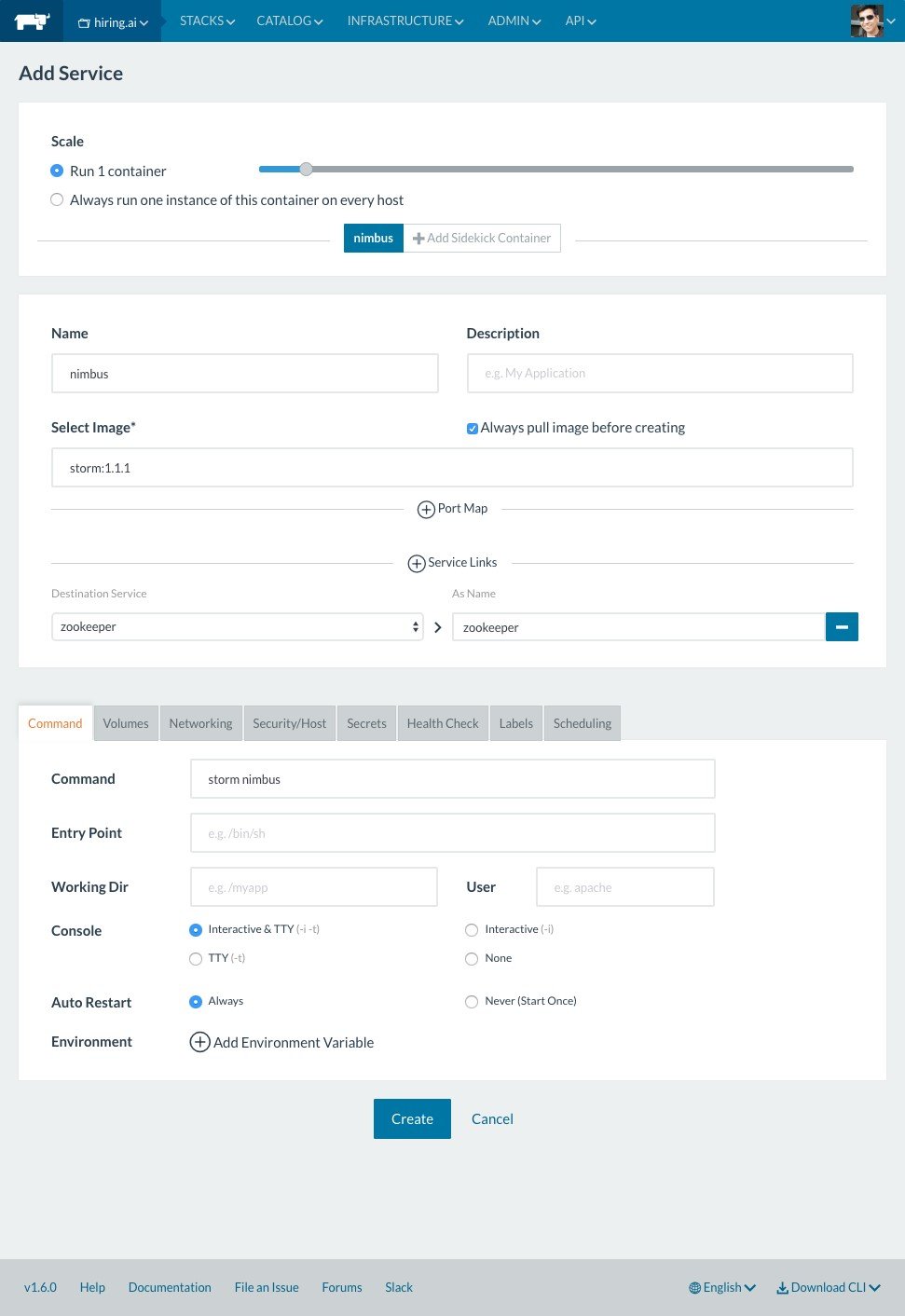Select Interactive & TTY console option
Viewport: 905px width, 1316px height.
coord(196,929)
